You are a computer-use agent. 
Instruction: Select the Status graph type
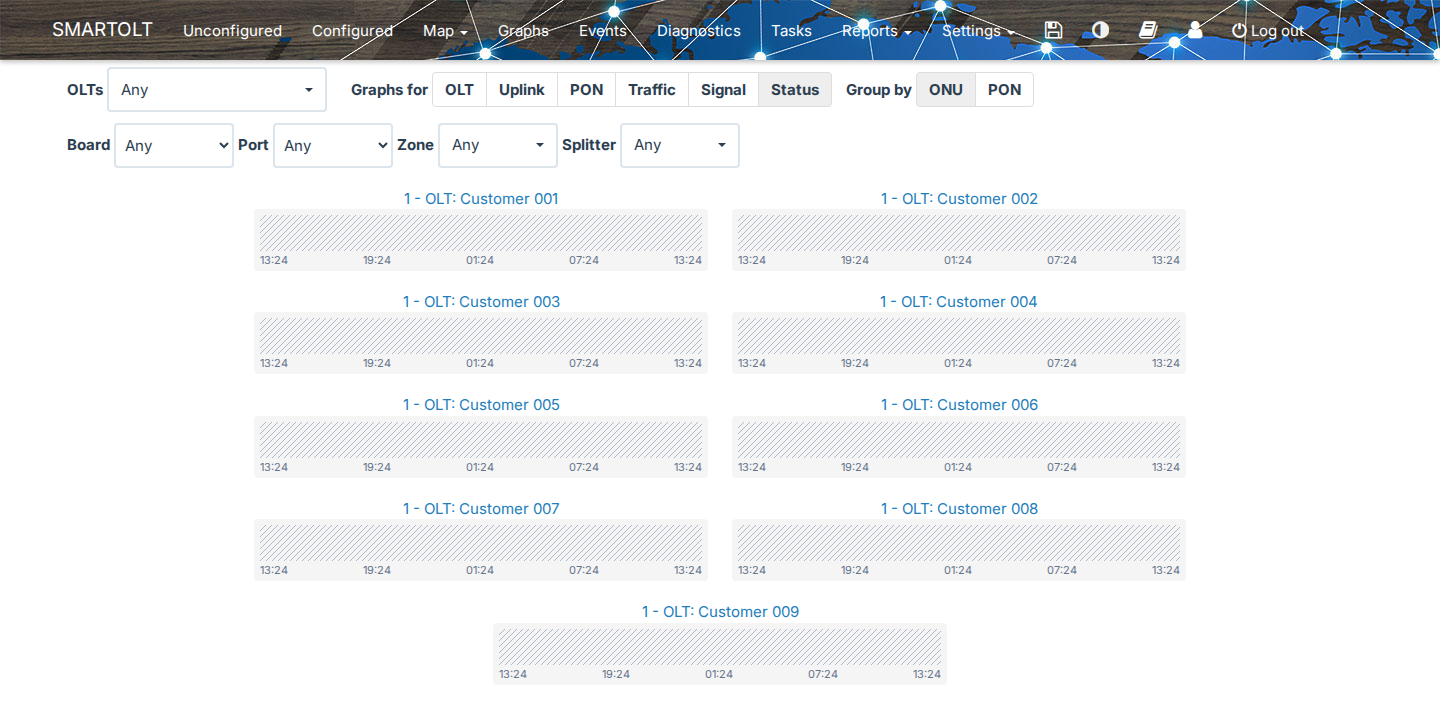795,90
